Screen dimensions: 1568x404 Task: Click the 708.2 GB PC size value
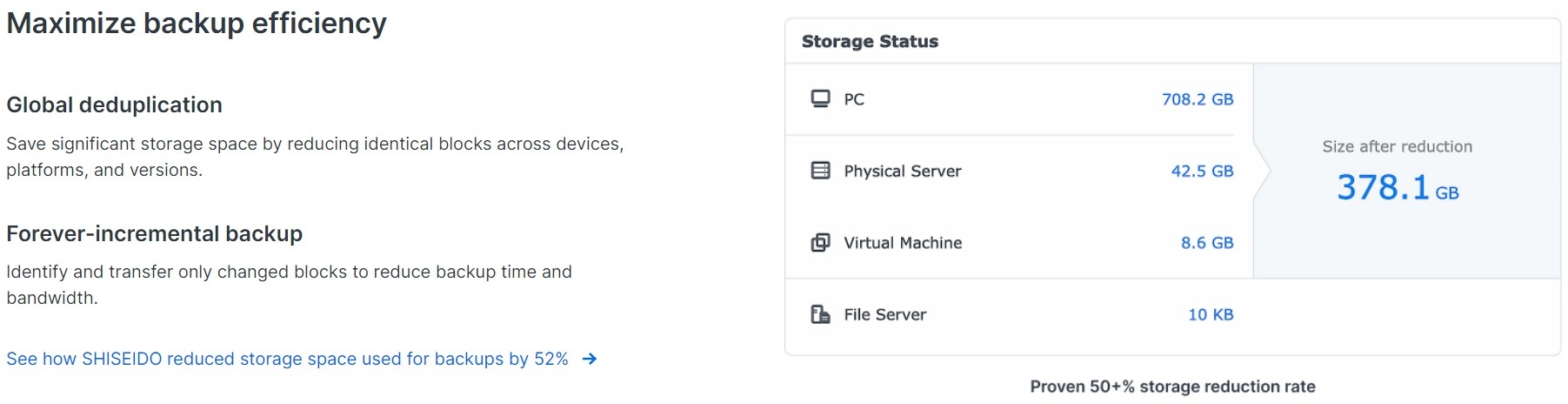(x=1197, y=99)
